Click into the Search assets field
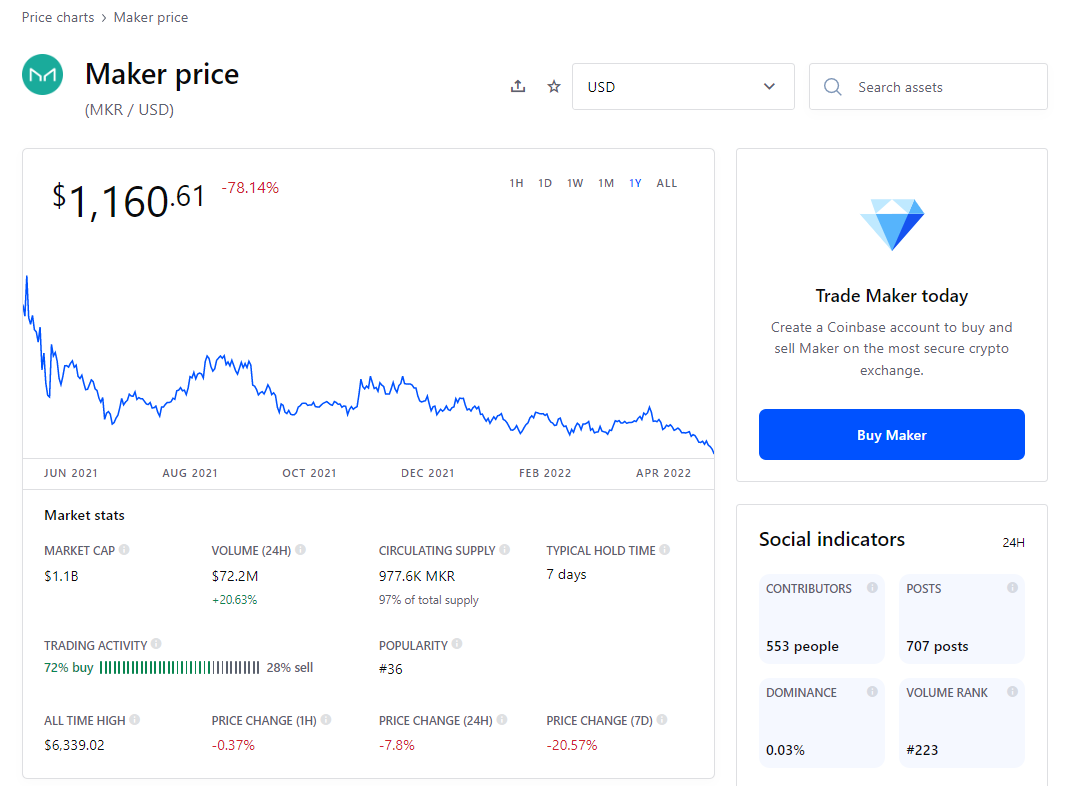Image resolution: width=1069 pixels, height=786 pixels. pos(928,87)
